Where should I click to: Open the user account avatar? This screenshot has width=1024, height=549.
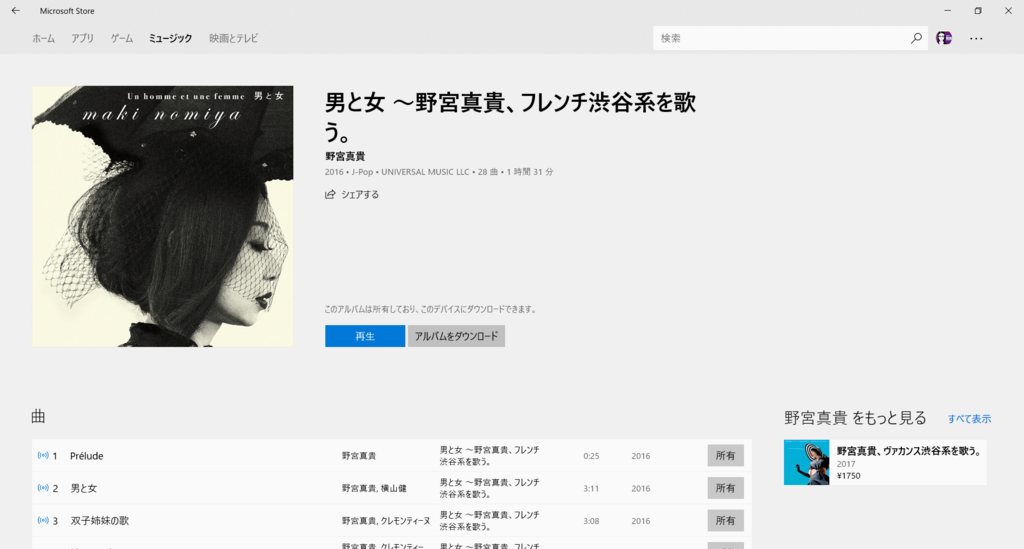coord(944,38)
